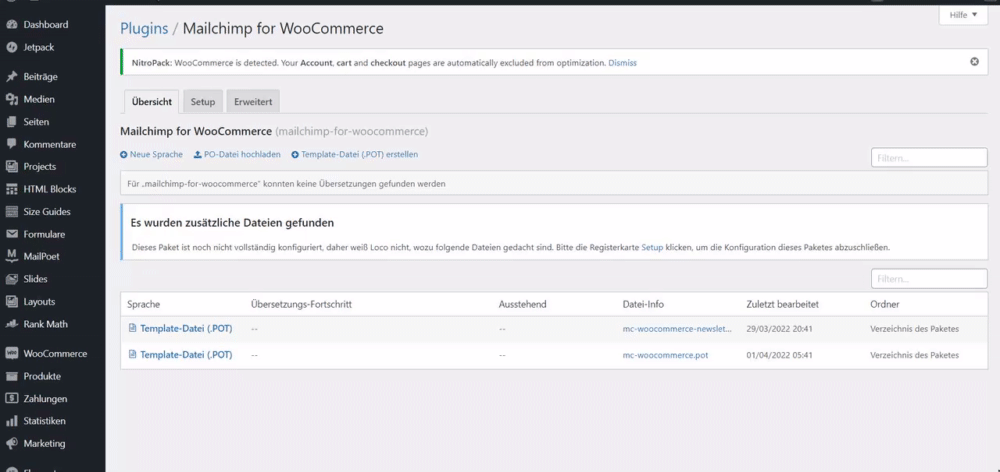Expand the Hilfe dropdown

(x=962, y=15)
